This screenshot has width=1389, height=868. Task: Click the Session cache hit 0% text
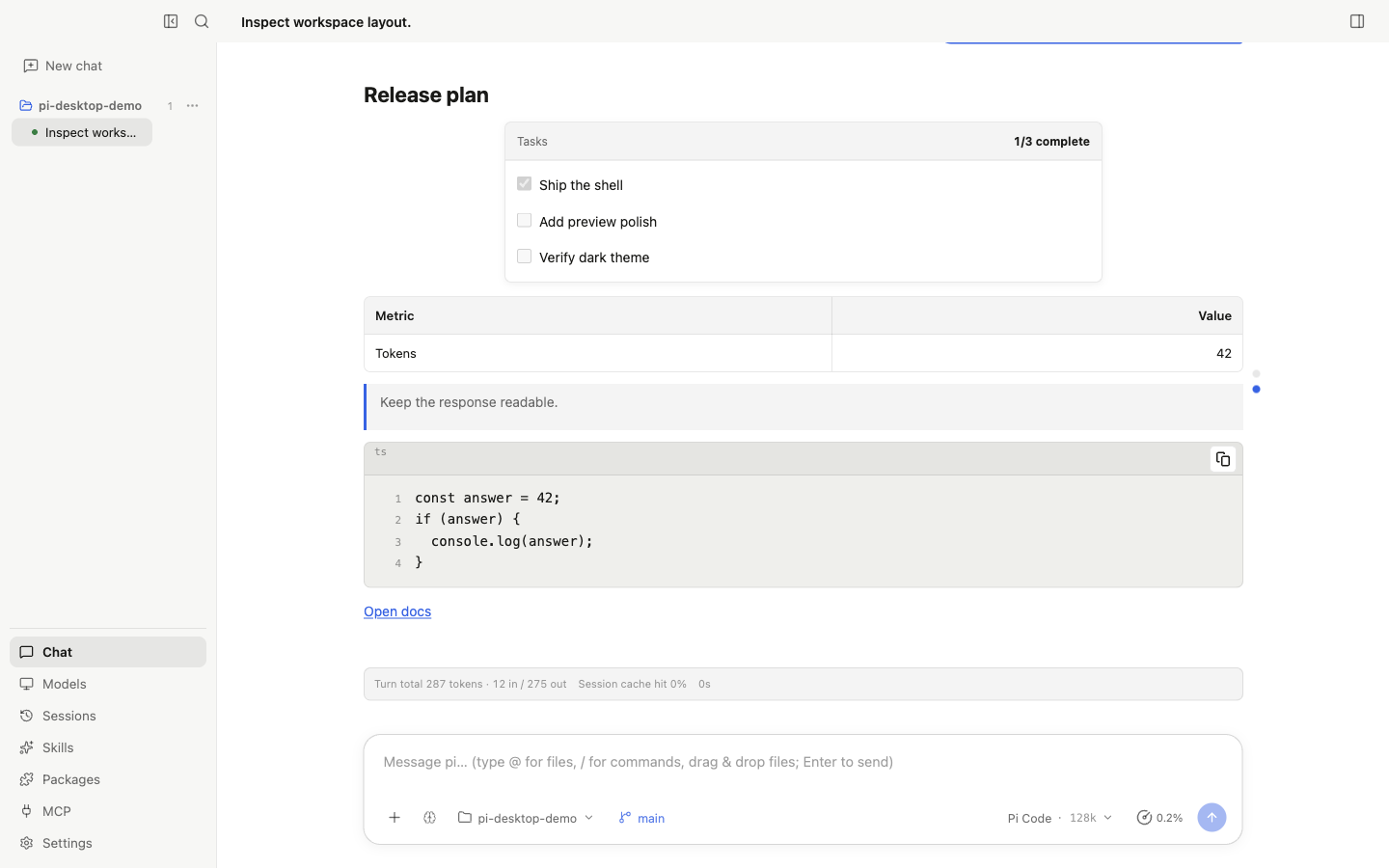point(632,684)
